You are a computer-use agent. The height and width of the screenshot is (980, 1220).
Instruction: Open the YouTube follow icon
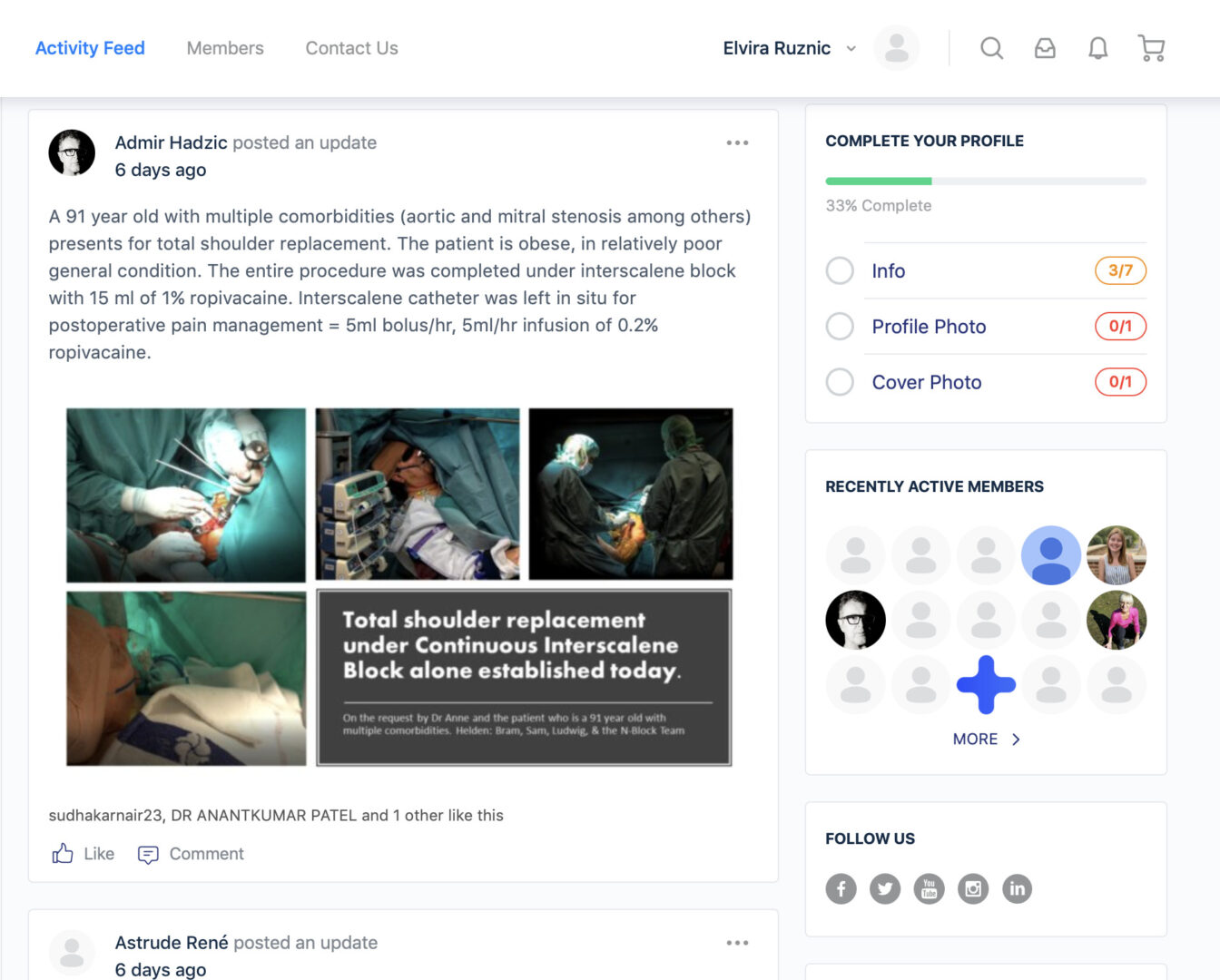pos(929,888)
